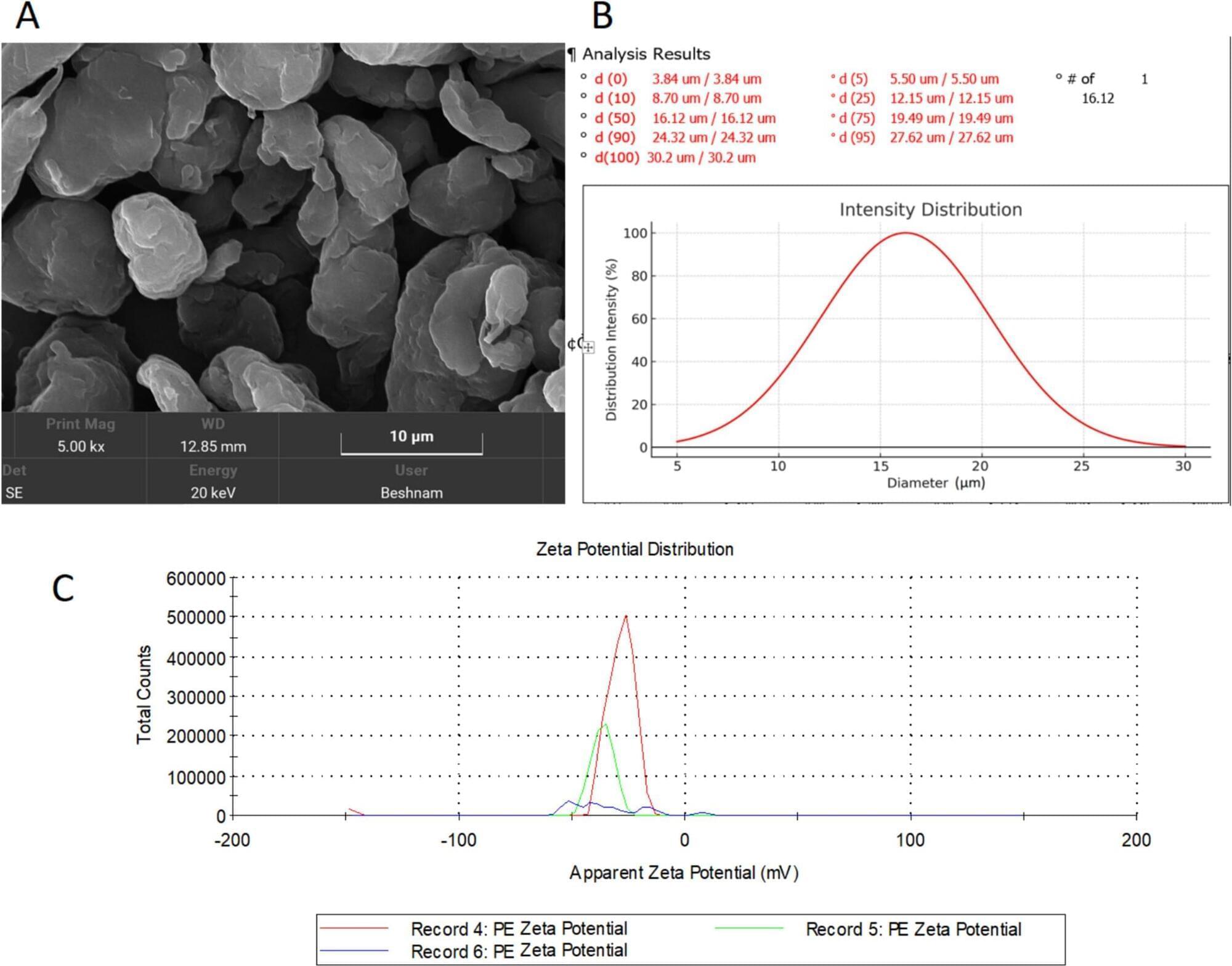
Task: Click the User Beshnam field
Action: point(411,492)
